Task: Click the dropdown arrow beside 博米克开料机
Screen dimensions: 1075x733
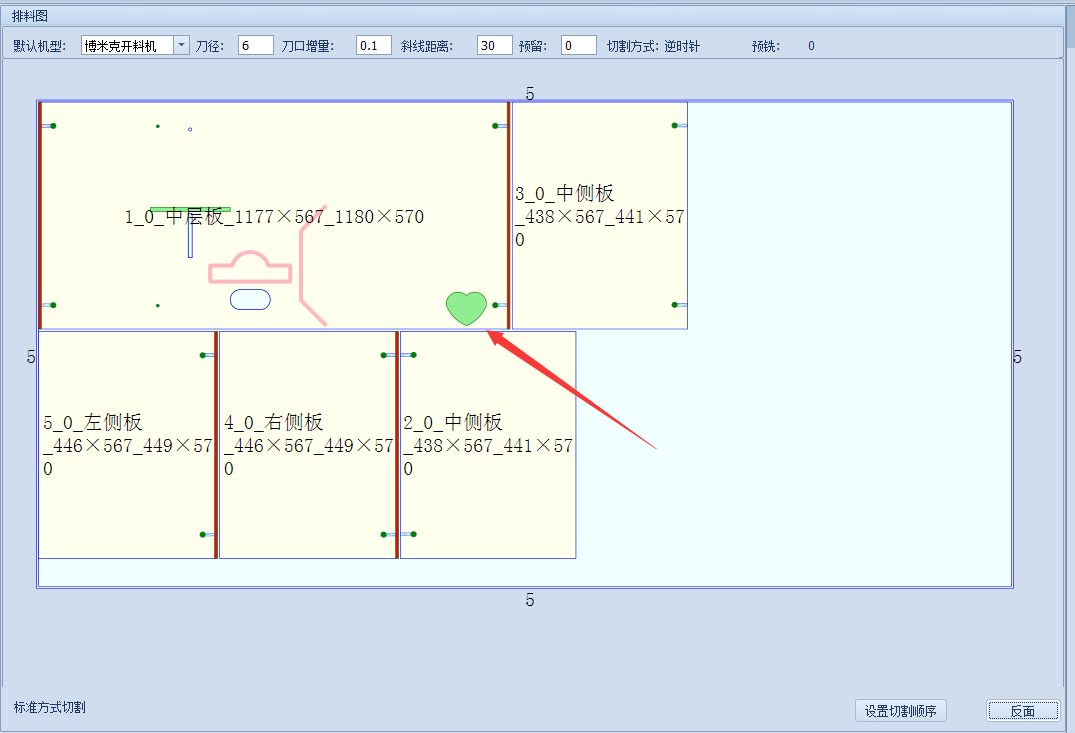Action: point(180,44)
